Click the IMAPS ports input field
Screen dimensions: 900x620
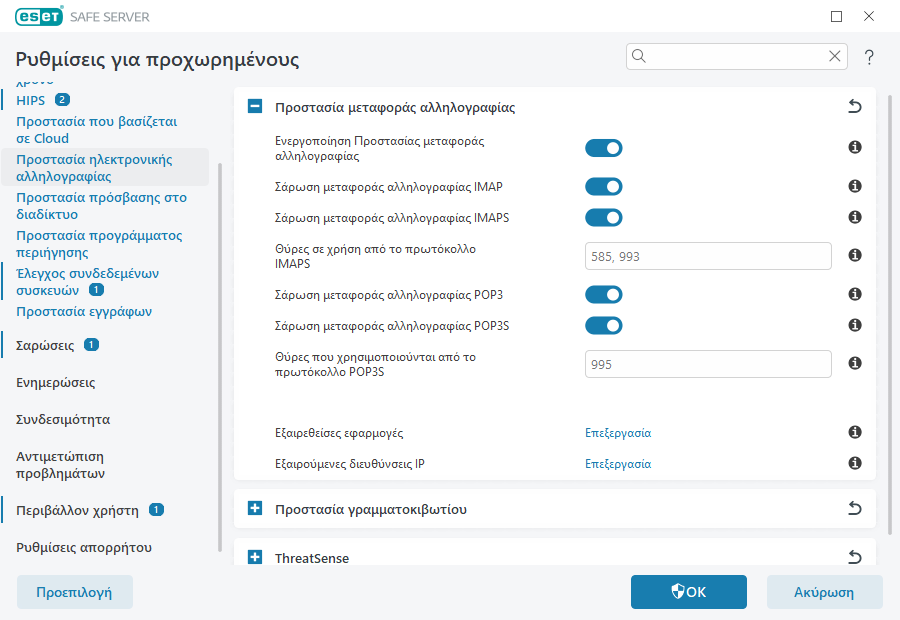708,256
